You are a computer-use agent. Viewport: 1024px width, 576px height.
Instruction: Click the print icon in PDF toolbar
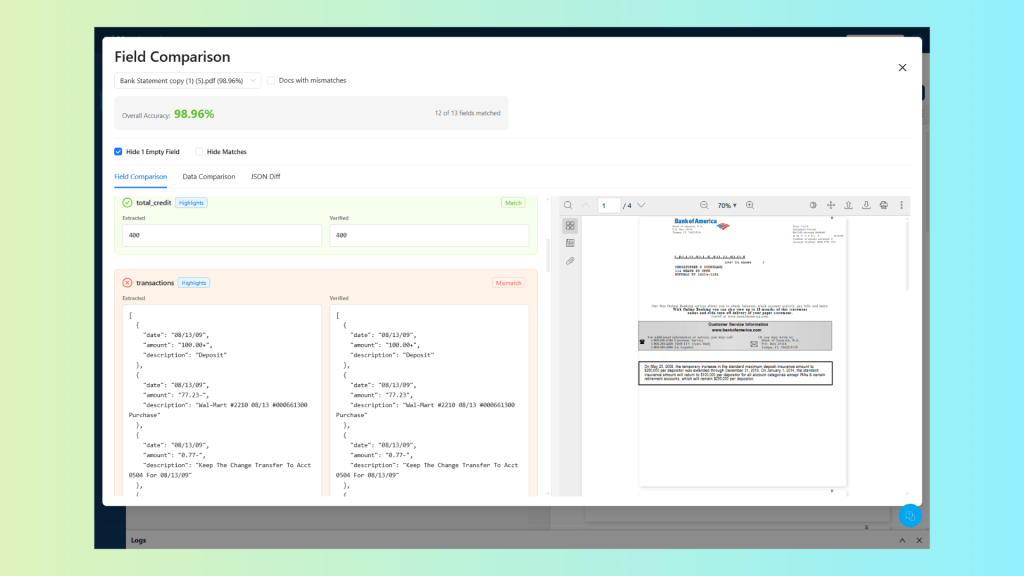coord(884,205)
